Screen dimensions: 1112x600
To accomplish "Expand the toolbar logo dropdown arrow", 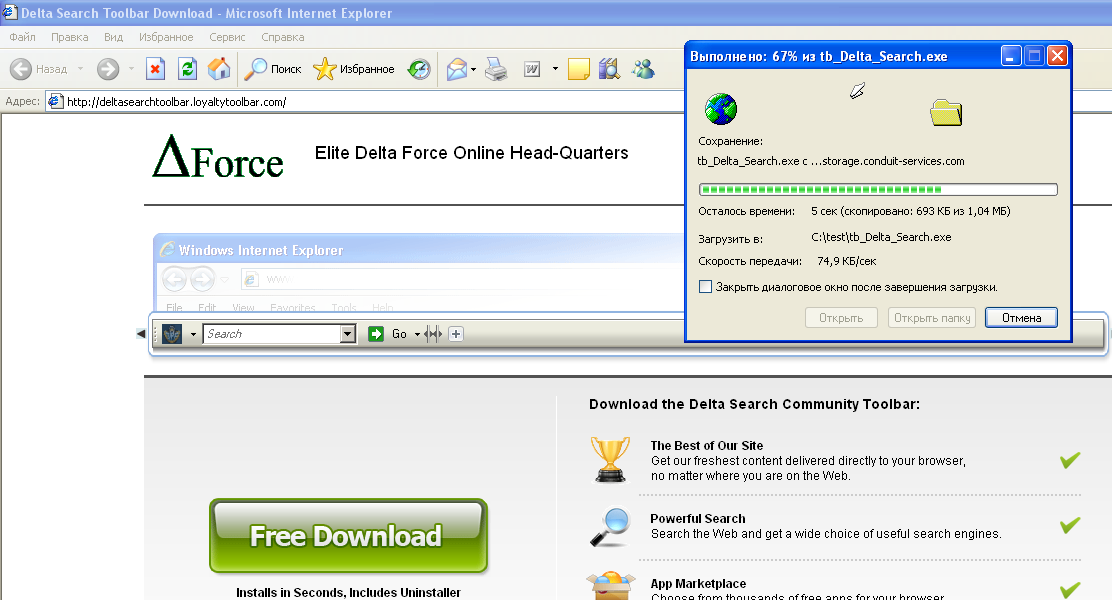I will click(x=193, y=334).
